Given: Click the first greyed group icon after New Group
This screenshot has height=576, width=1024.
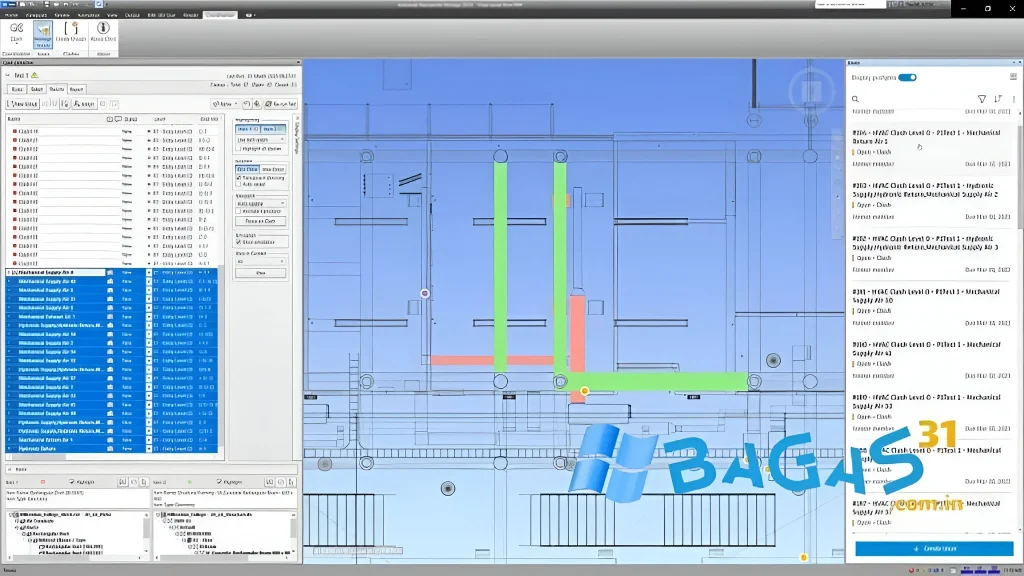Looking at the screenshot, I should [46, 104].
